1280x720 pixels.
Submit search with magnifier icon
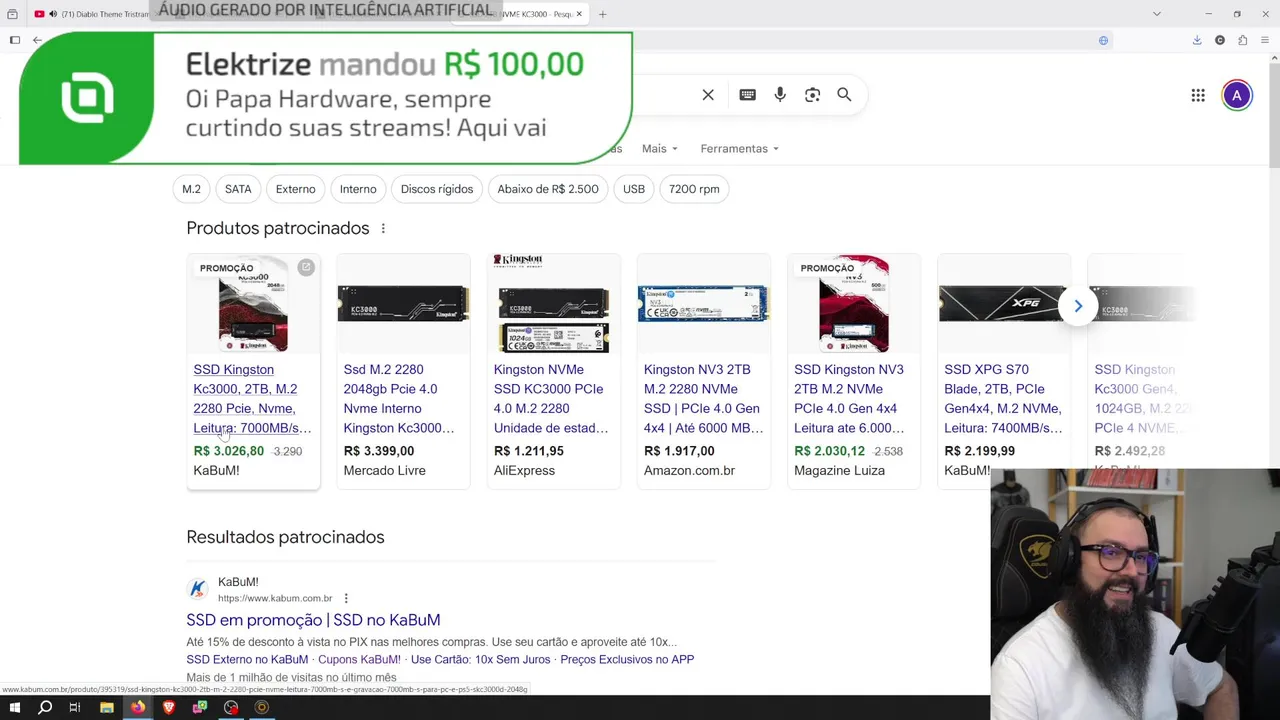[x=844, y=95]
